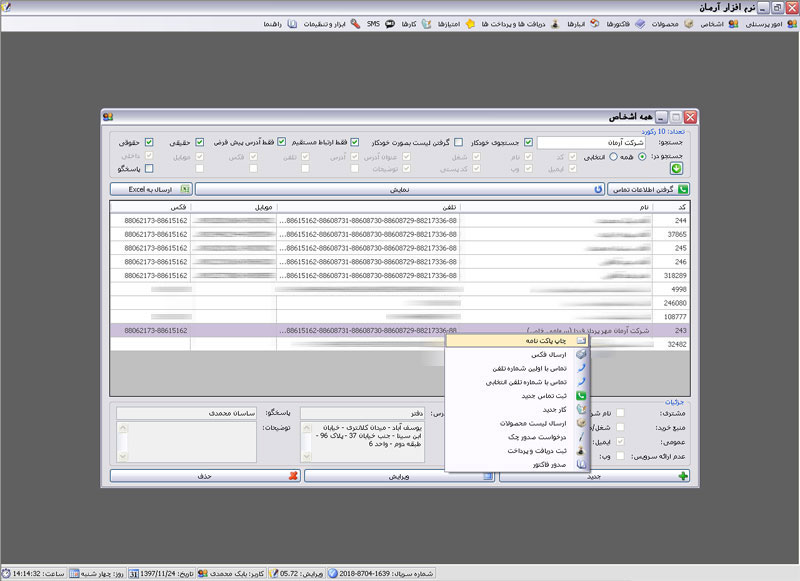800x581 pixels.
Task: Click the اشخاص people icon in menu bar
Action: [733, 24]
